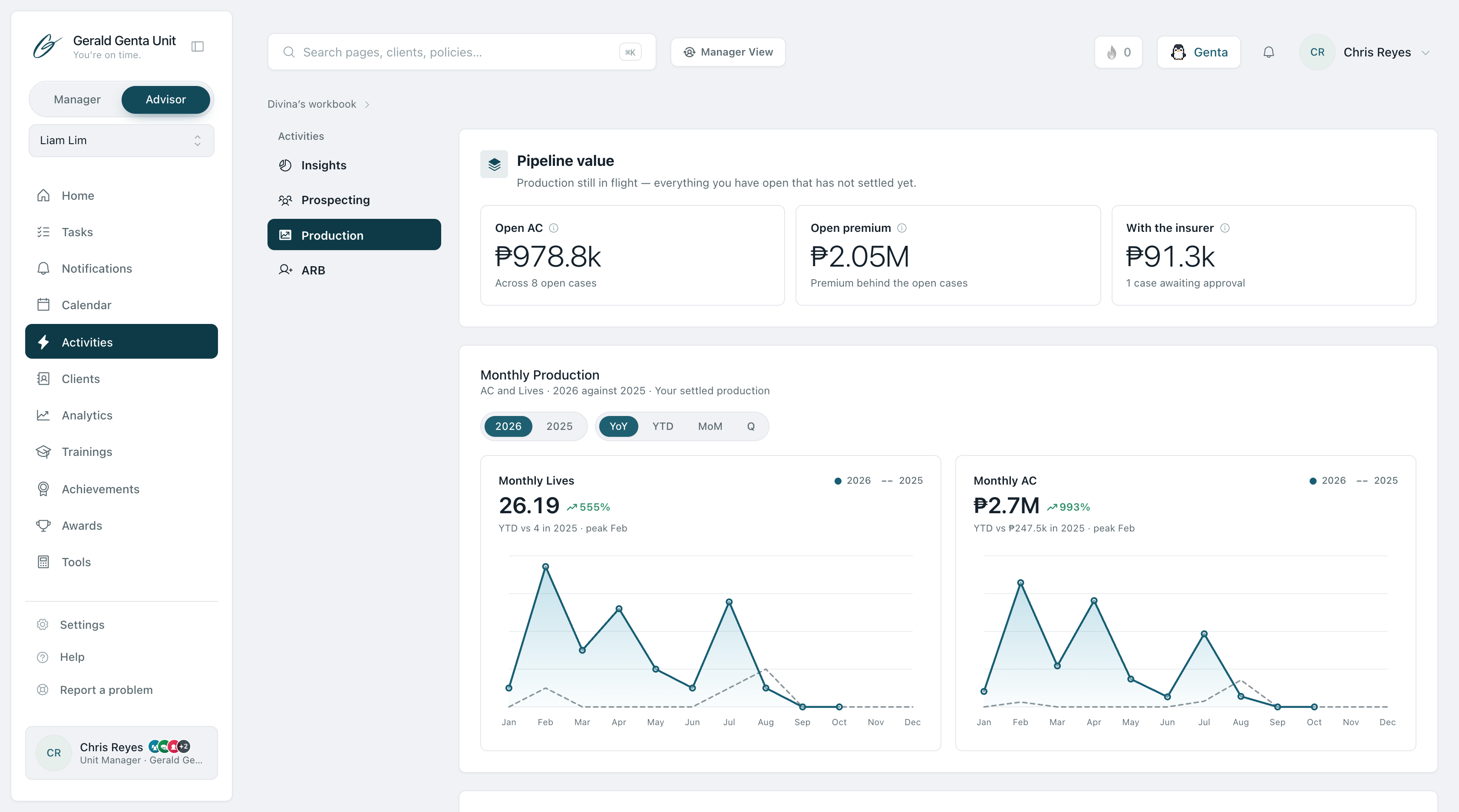Open the Liam Lim advisor dropdown
The width and height of the screenshot is (1459, 812).
pos(121,140)
